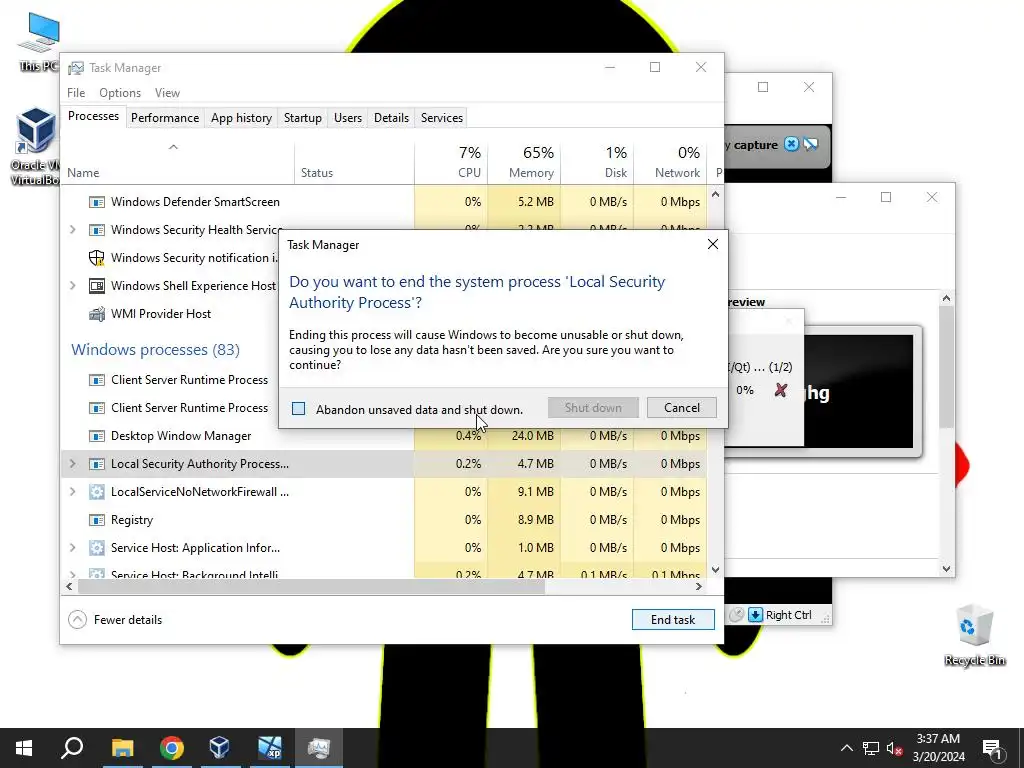The width and height of the screenshot is (1024, 768).
Task: Close the end system process dialog
Action: [x=712, y=244]
